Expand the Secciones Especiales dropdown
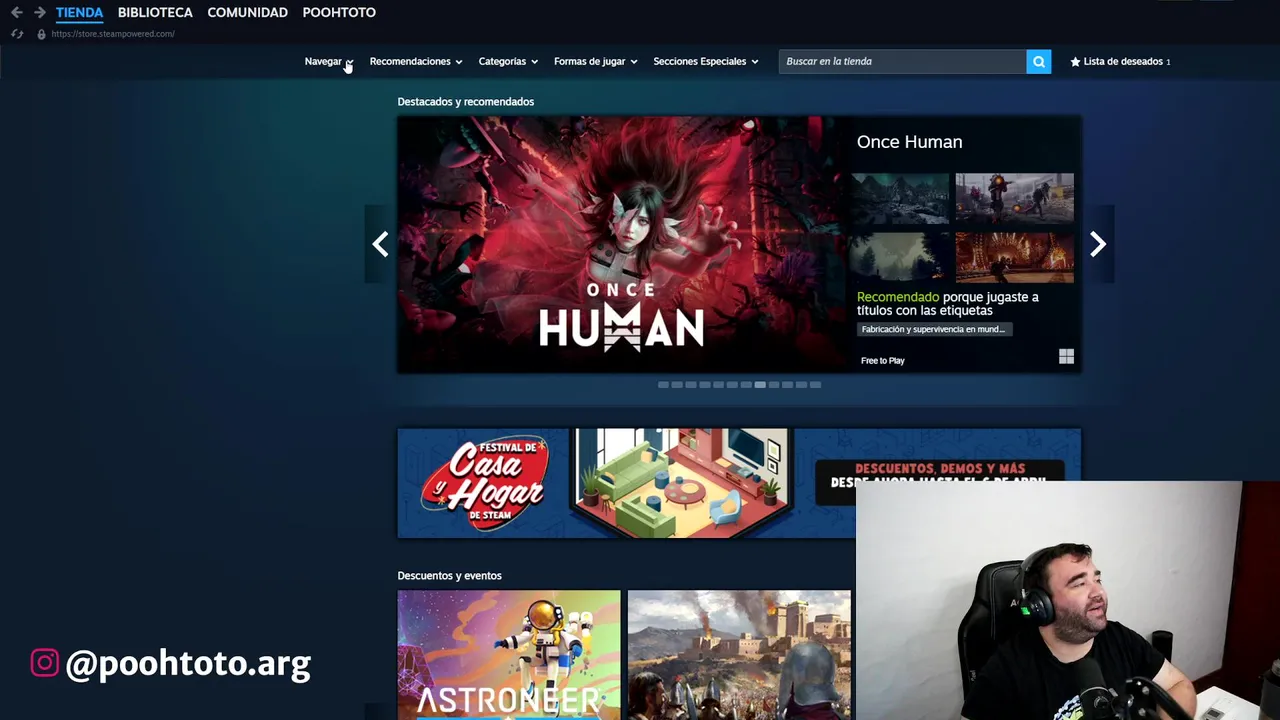Viewport: 1280px width, 720px height. coord(706,62)
